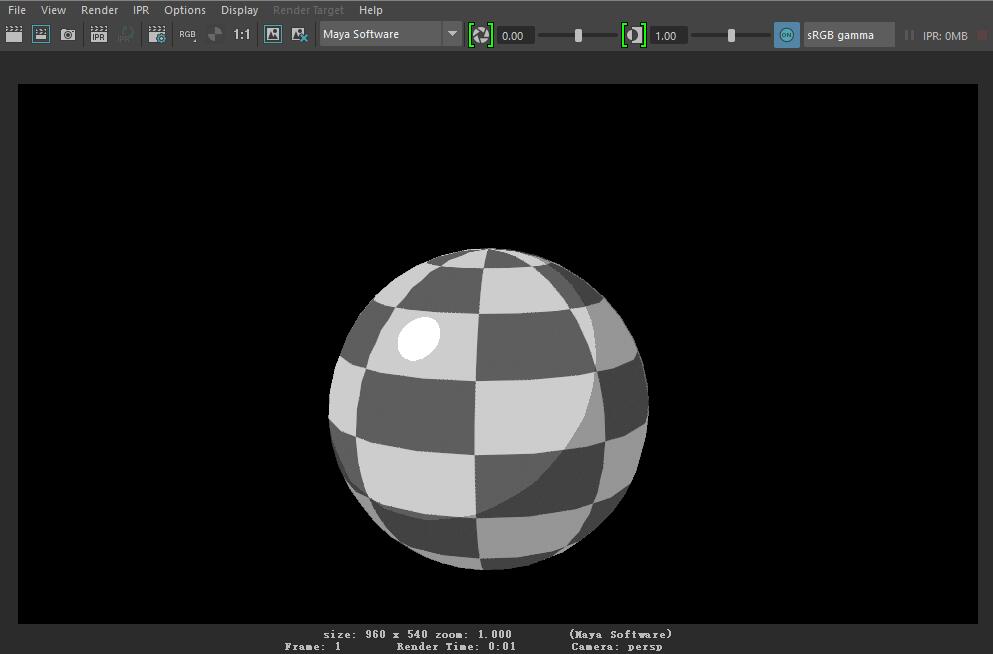Click the 'Camera: persp' status text
The height and width of the screenshot is (654, 993).
[x=616, y=646]
